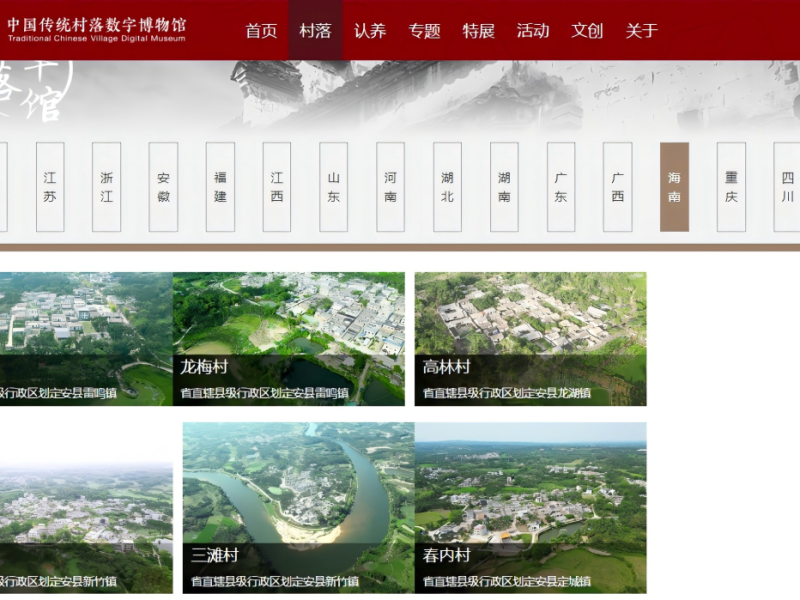800x600 pixels.
Task: Click 省直辖县级行政区划定安县龙湖镇 caption
Action: click(507, 393)
